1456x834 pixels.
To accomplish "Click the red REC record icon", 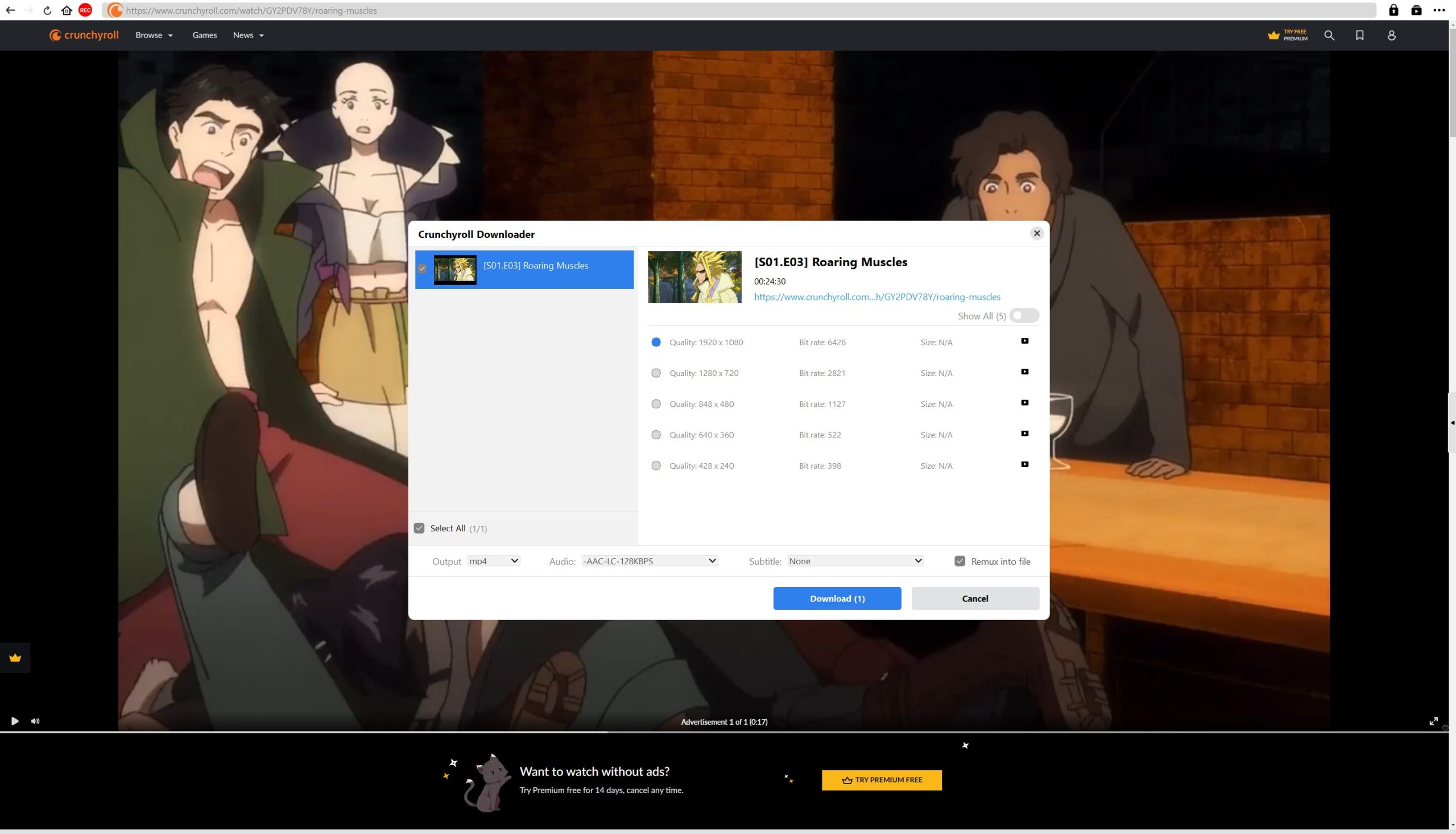I will [85, 10].
